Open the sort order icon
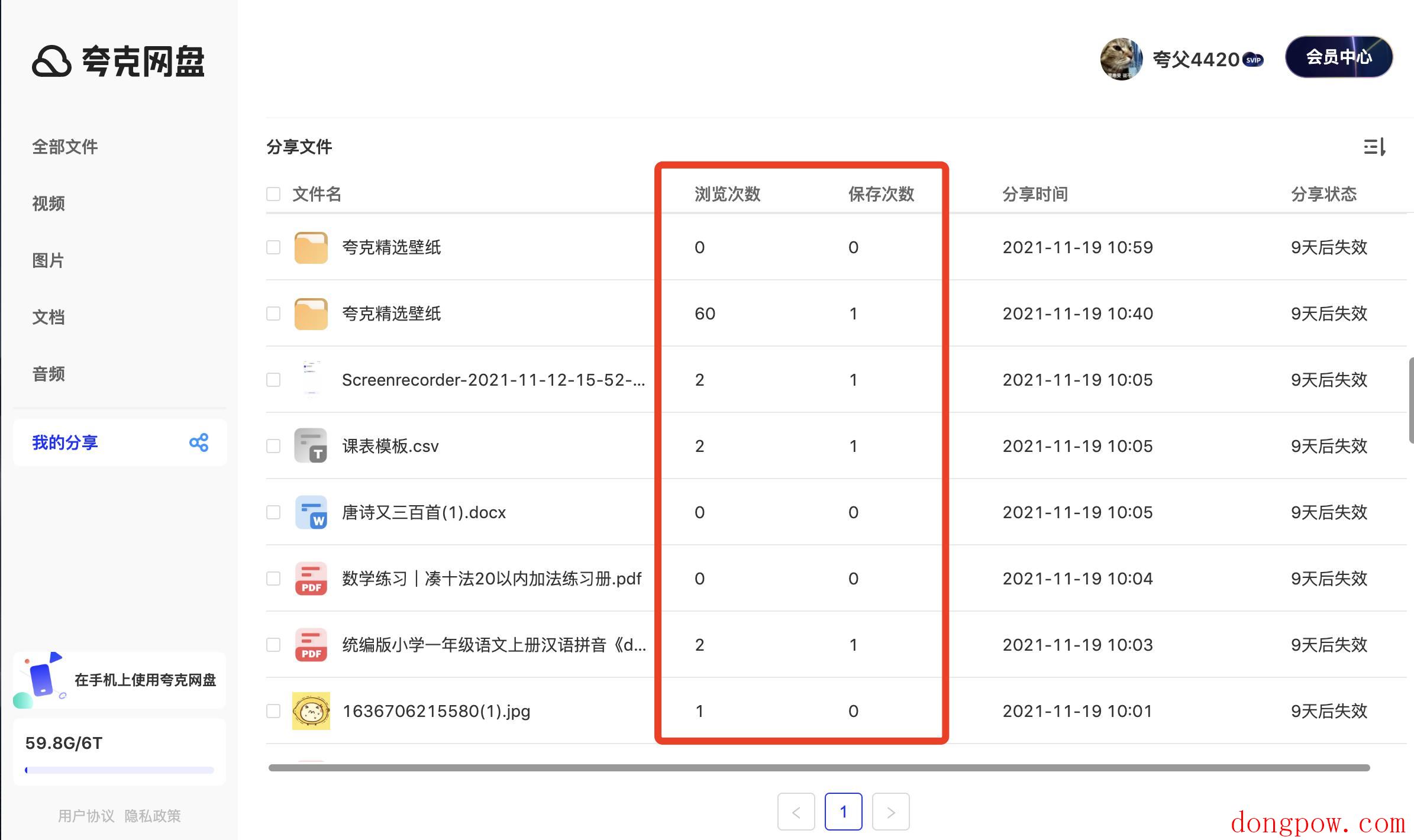 click(x=1375, y=147)
